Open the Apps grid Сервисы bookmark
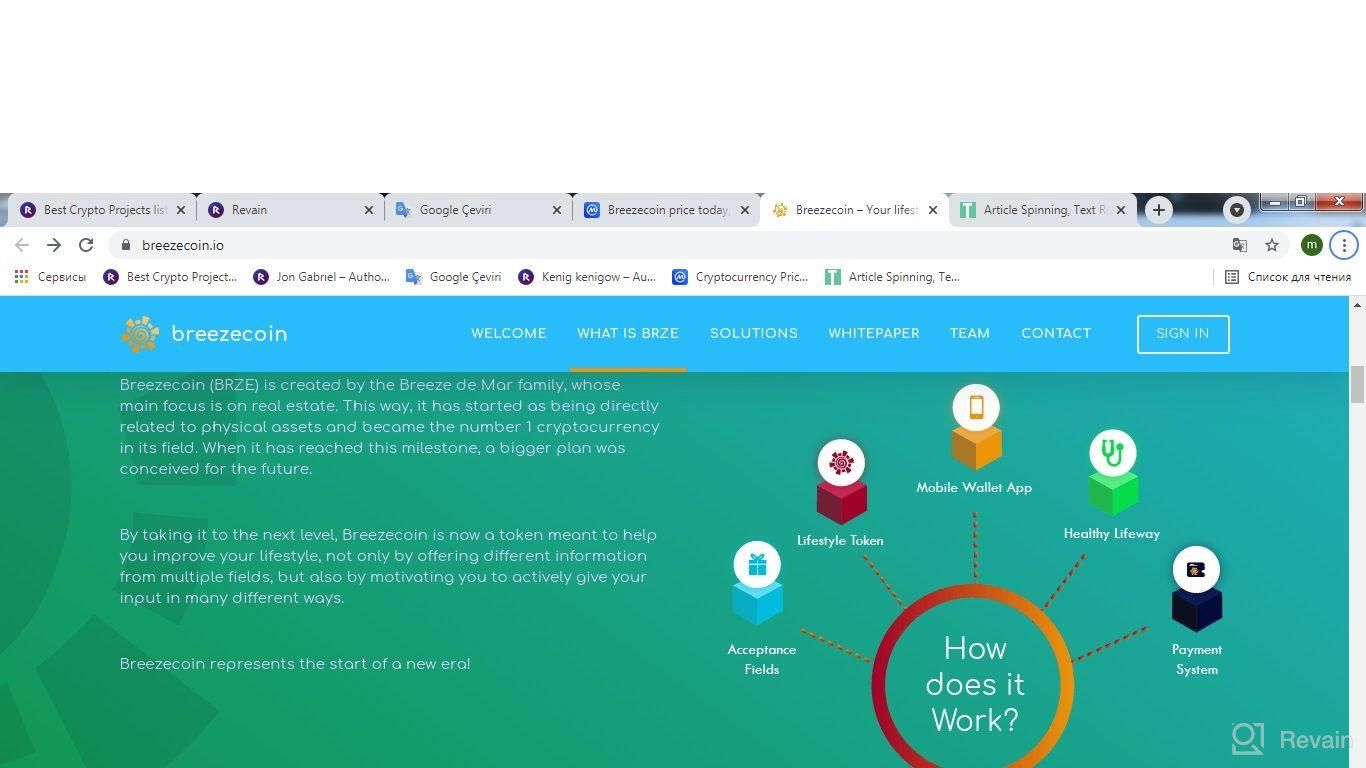The width and height of the screenshot is (1366, 768). (x=50, y=277)
